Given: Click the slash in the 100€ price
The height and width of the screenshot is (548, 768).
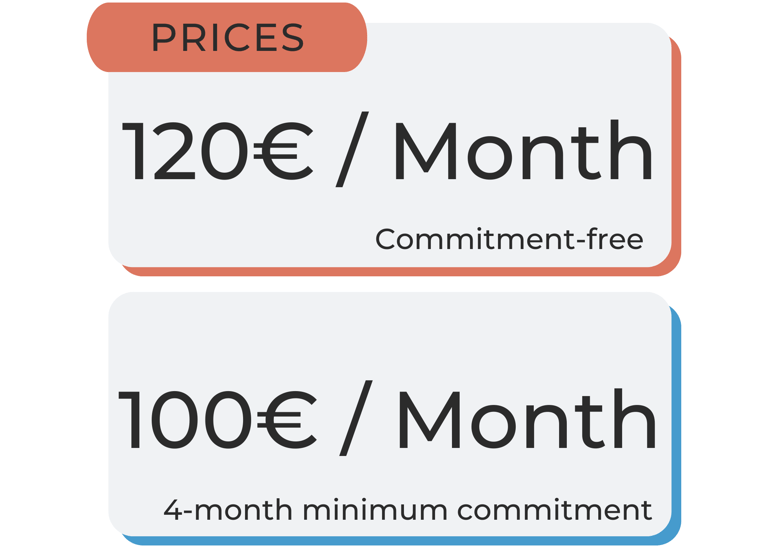Looking at the screenshot, I should point(356,420).
